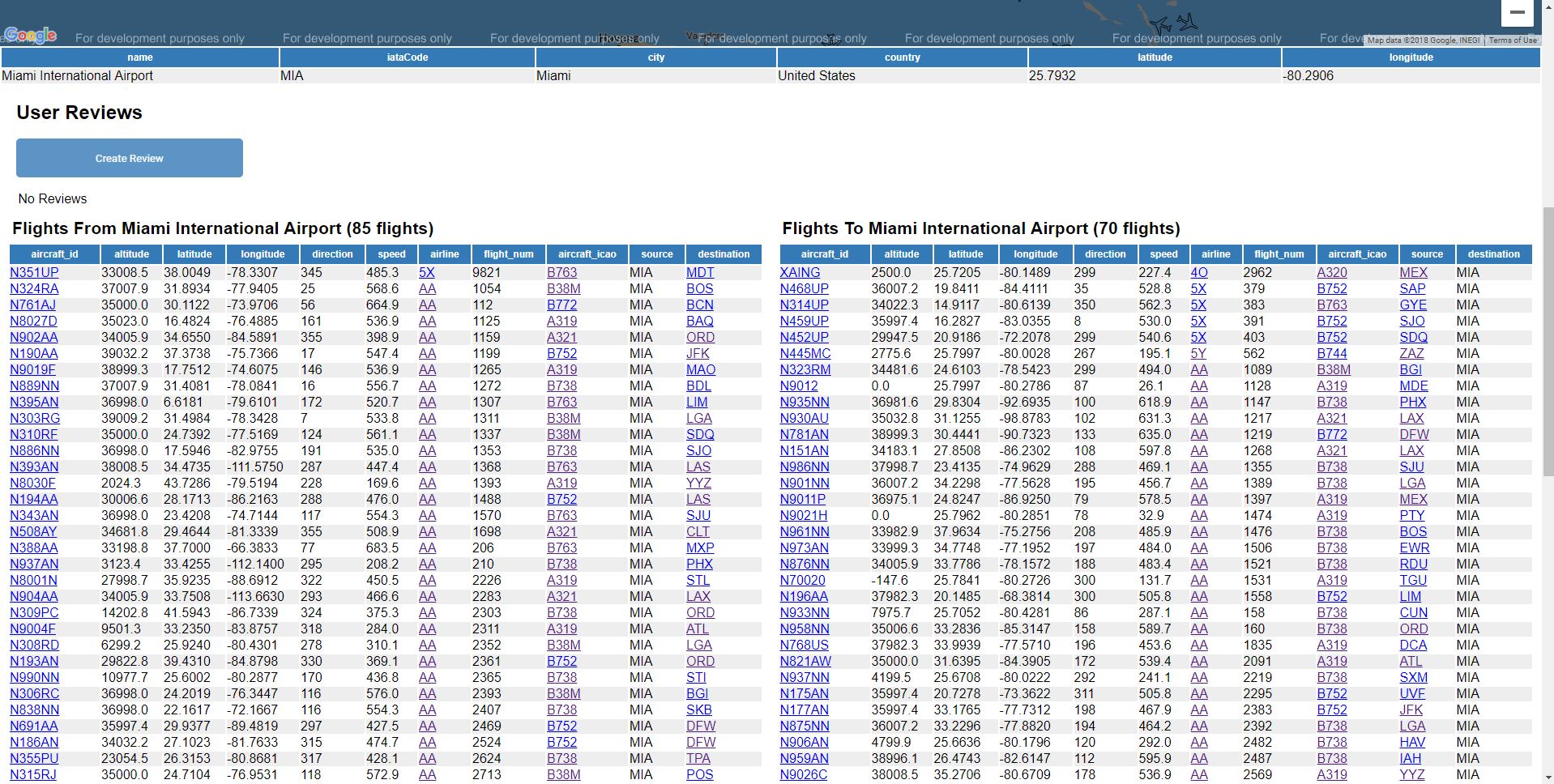Viewport: 1554px width, 784px height.
Task: Open destination TPA airport link
Action: pos(698,759)
